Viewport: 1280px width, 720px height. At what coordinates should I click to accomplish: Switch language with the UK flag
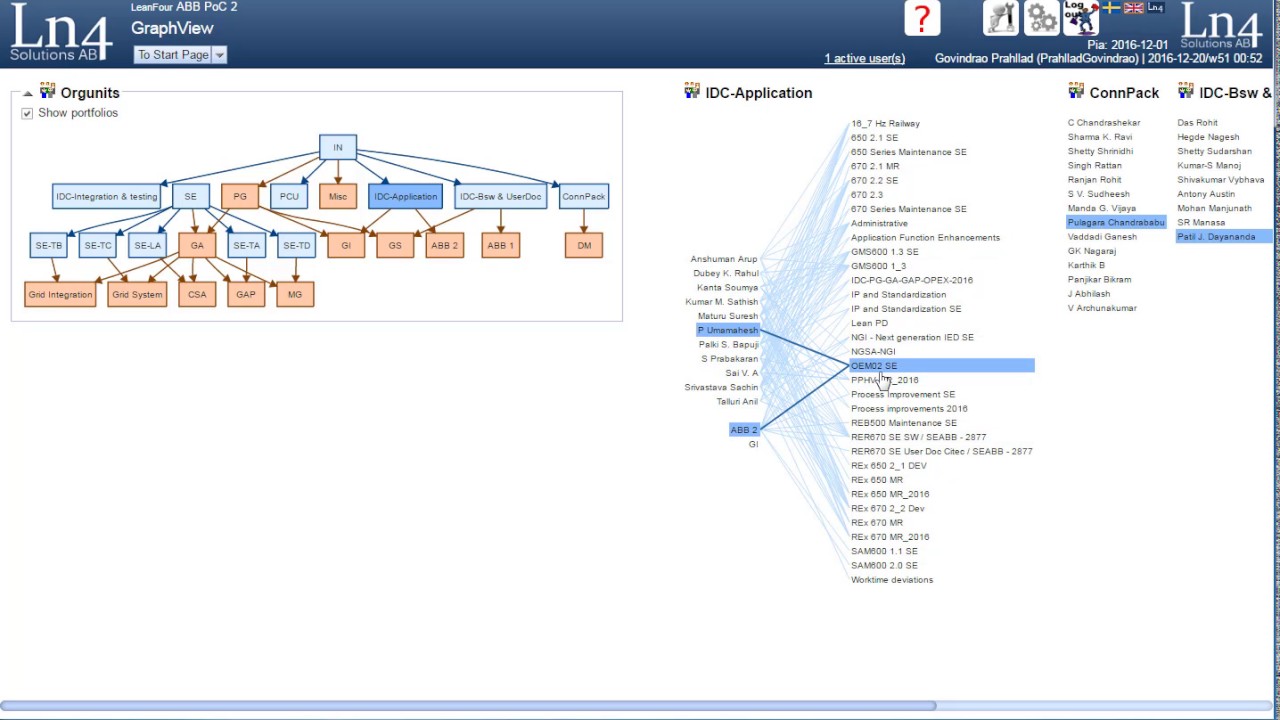point(1133,8)
